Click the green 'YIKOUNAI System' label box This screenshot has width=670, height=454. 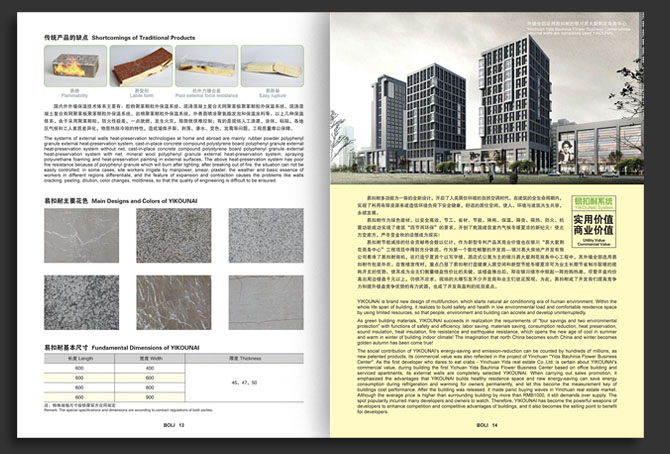pyautogui.click(x=594, y=203)
